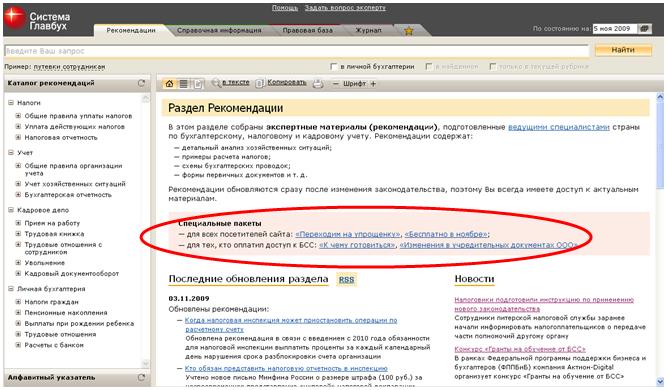Switch to the Справочная информация tab
This screenshot has width=667, height=390.
click(x=219, y=31)
